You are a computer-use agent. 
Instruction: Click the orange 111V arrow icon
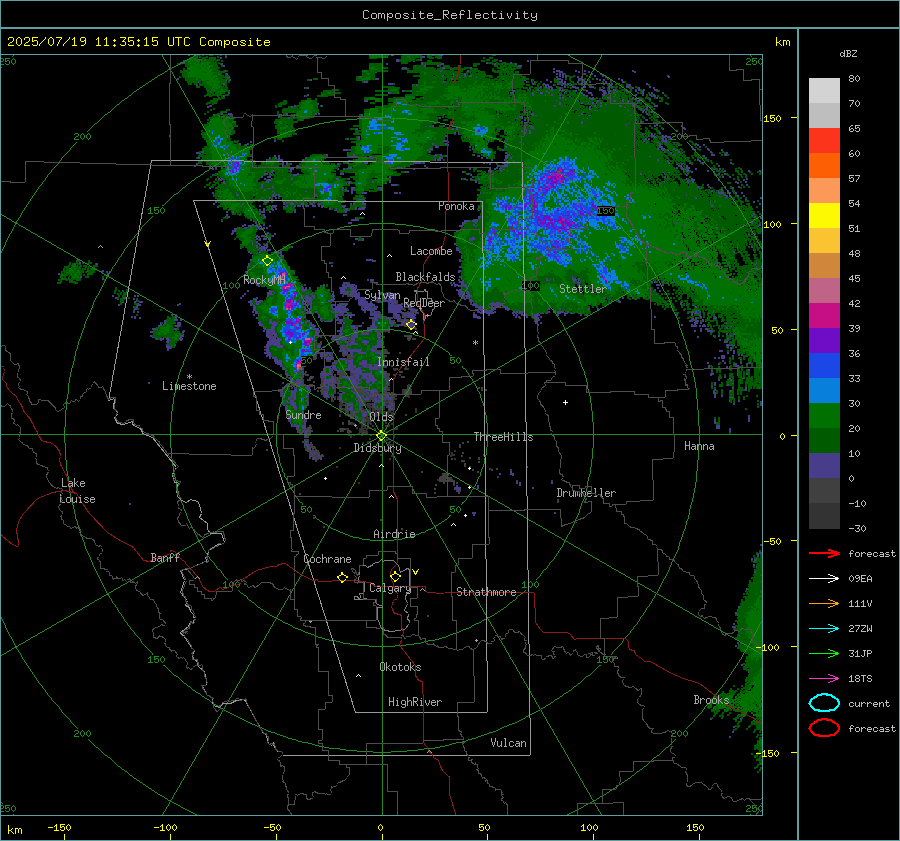tap(824, 603)
